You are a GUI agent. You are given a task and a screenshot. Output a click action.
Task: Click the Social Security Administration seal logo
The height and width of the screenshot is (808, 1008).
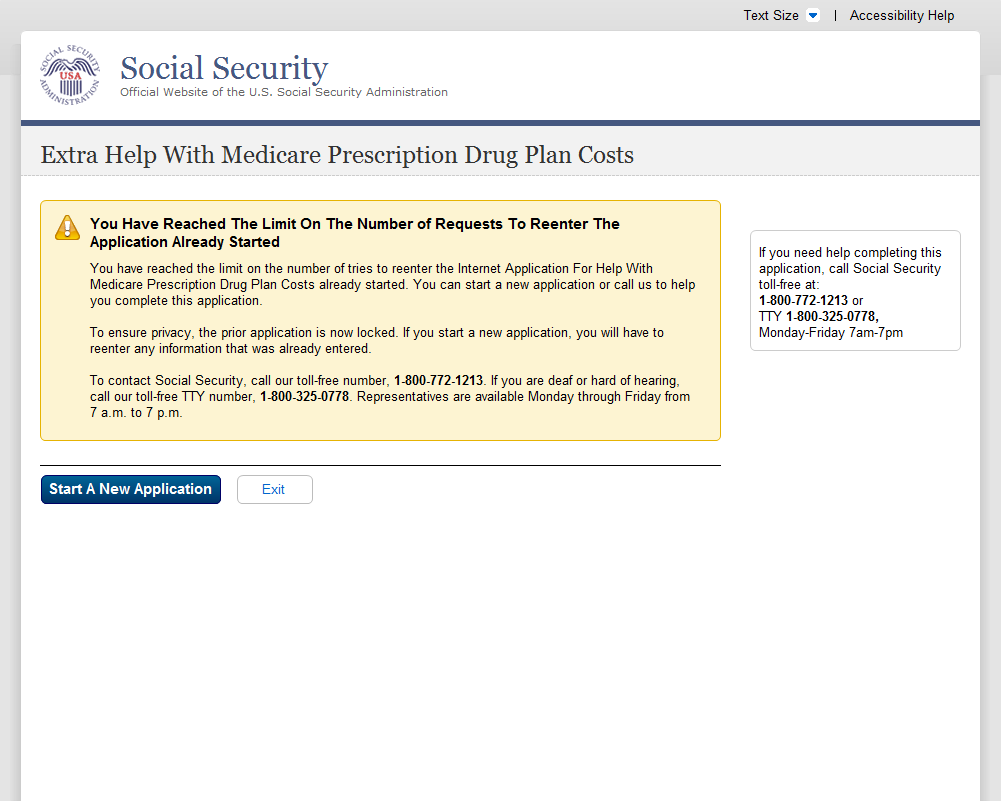coord(70,76)
